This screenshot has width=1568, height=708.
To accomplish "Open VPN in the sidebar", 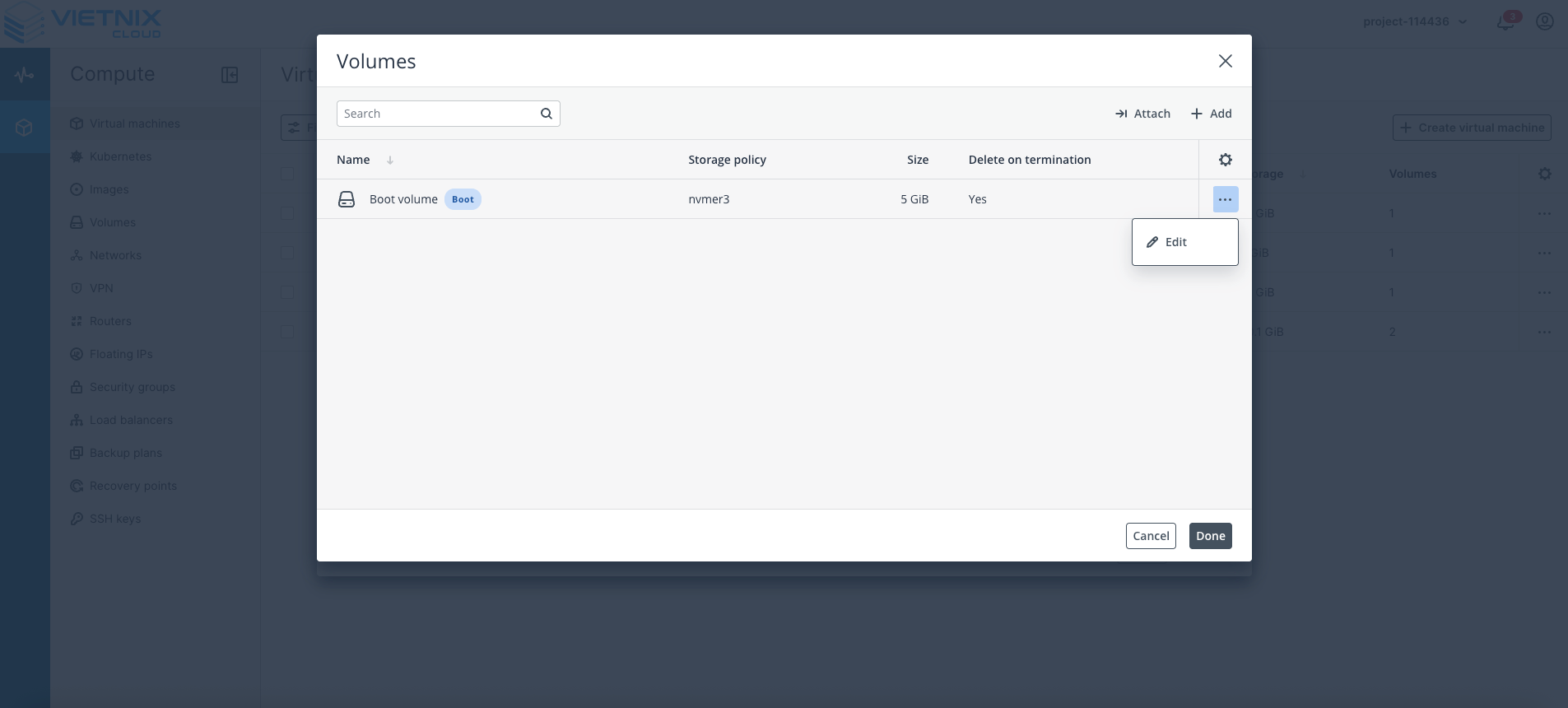I will (x=155, y=288).
